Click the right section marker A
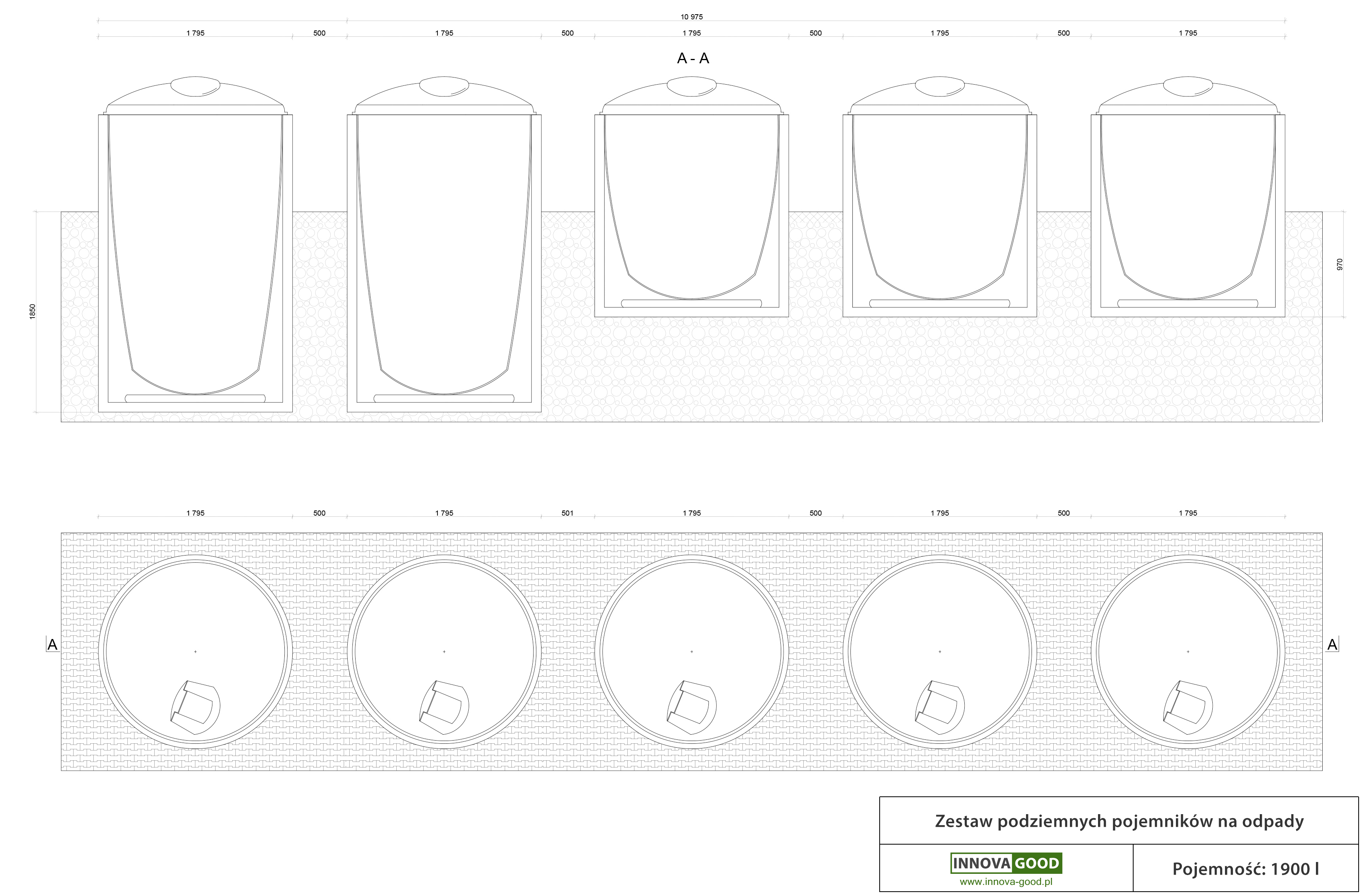Image resolution: width=1363 pixels, height=896 pixels. pyautogui.click(x=1332, y=645)
